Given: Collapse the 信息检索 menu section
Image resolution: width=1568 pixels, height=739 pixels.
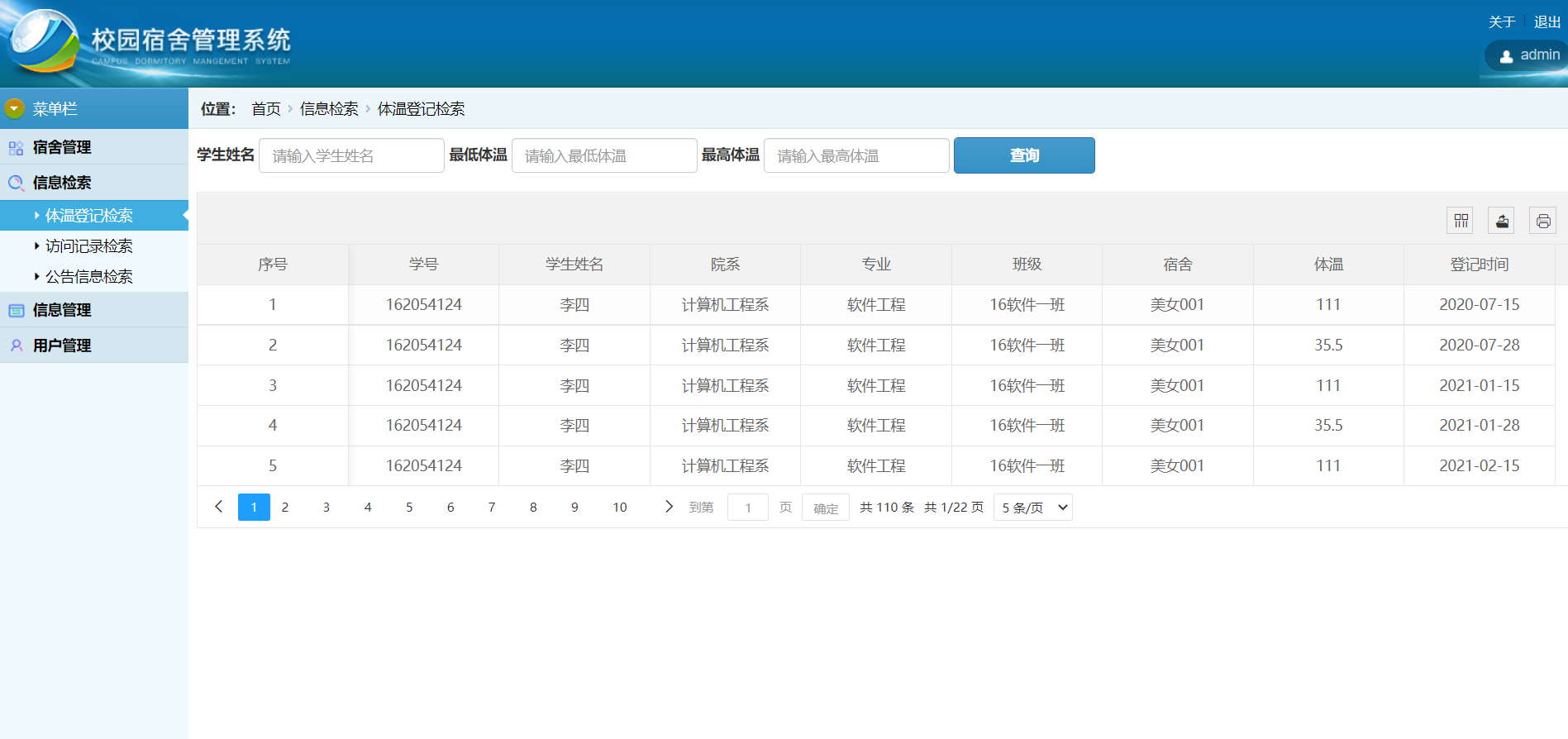Looking at the screenshot, I should click(x=94, y=183).
